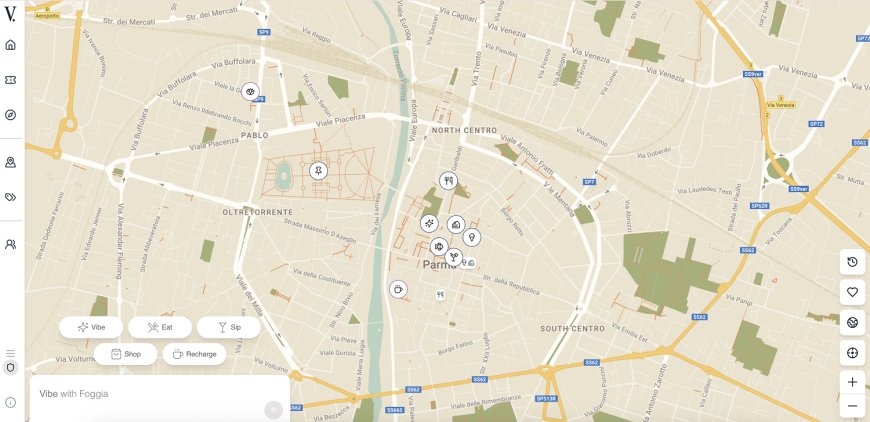This screenshot has width=870, height=422.
Task: Click the heart favorites map button
Action: pyautogui.click(x=852, y=292)
